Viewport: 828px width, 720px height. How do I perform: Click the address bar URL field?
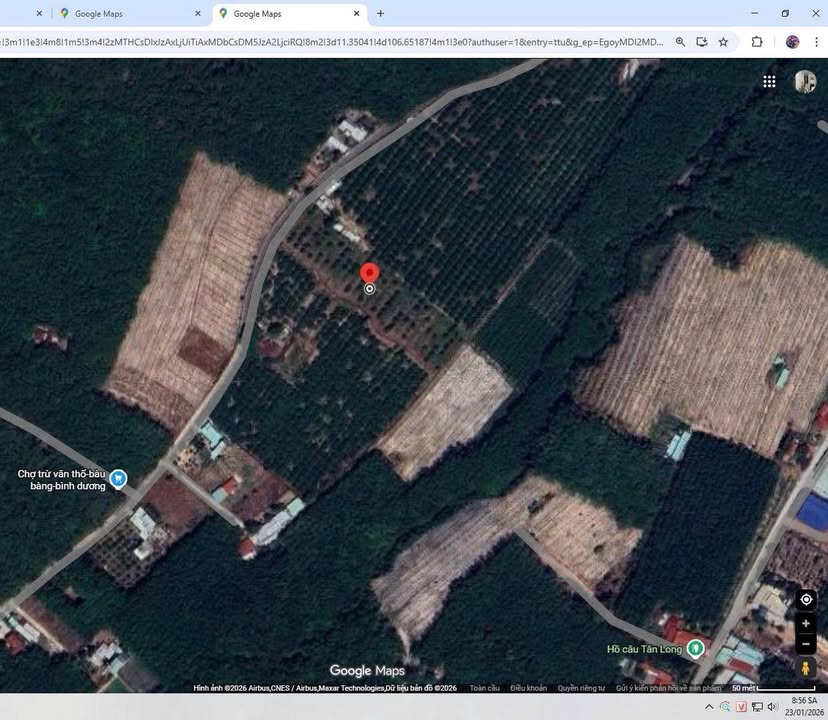(330, 42)
